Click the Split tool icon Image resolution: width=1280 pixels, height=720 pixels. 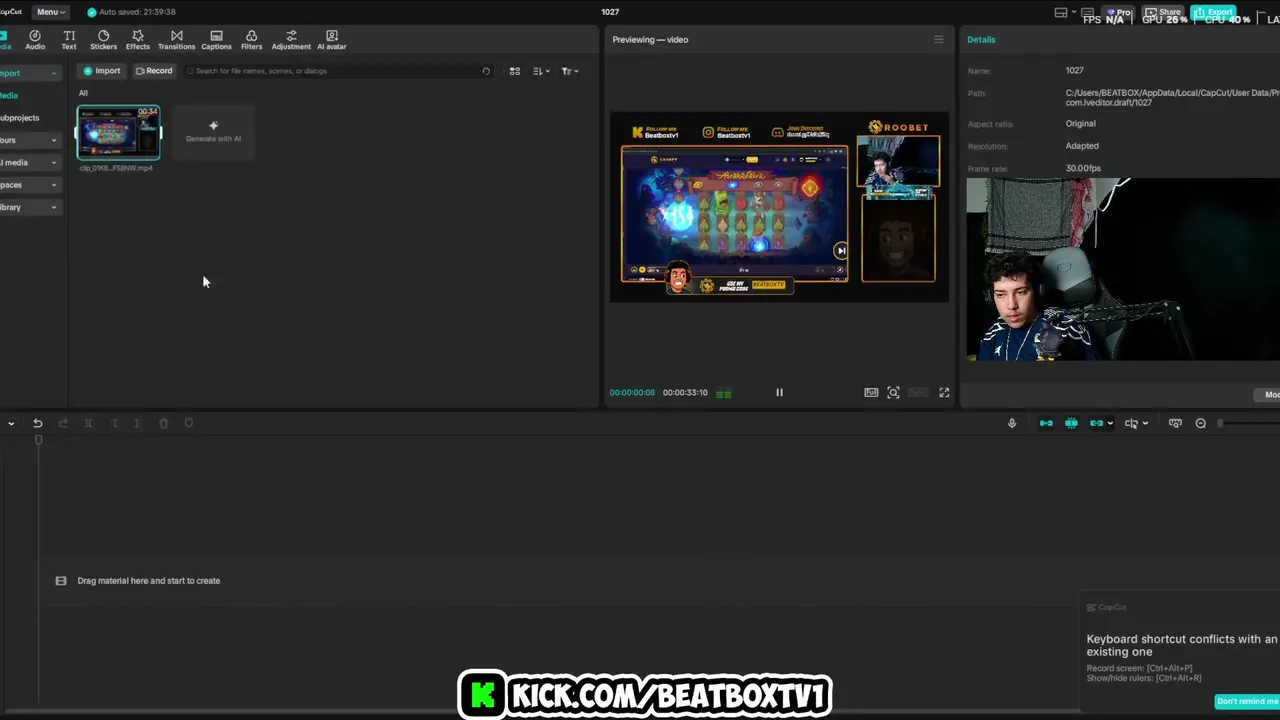(x=88, y=423)
